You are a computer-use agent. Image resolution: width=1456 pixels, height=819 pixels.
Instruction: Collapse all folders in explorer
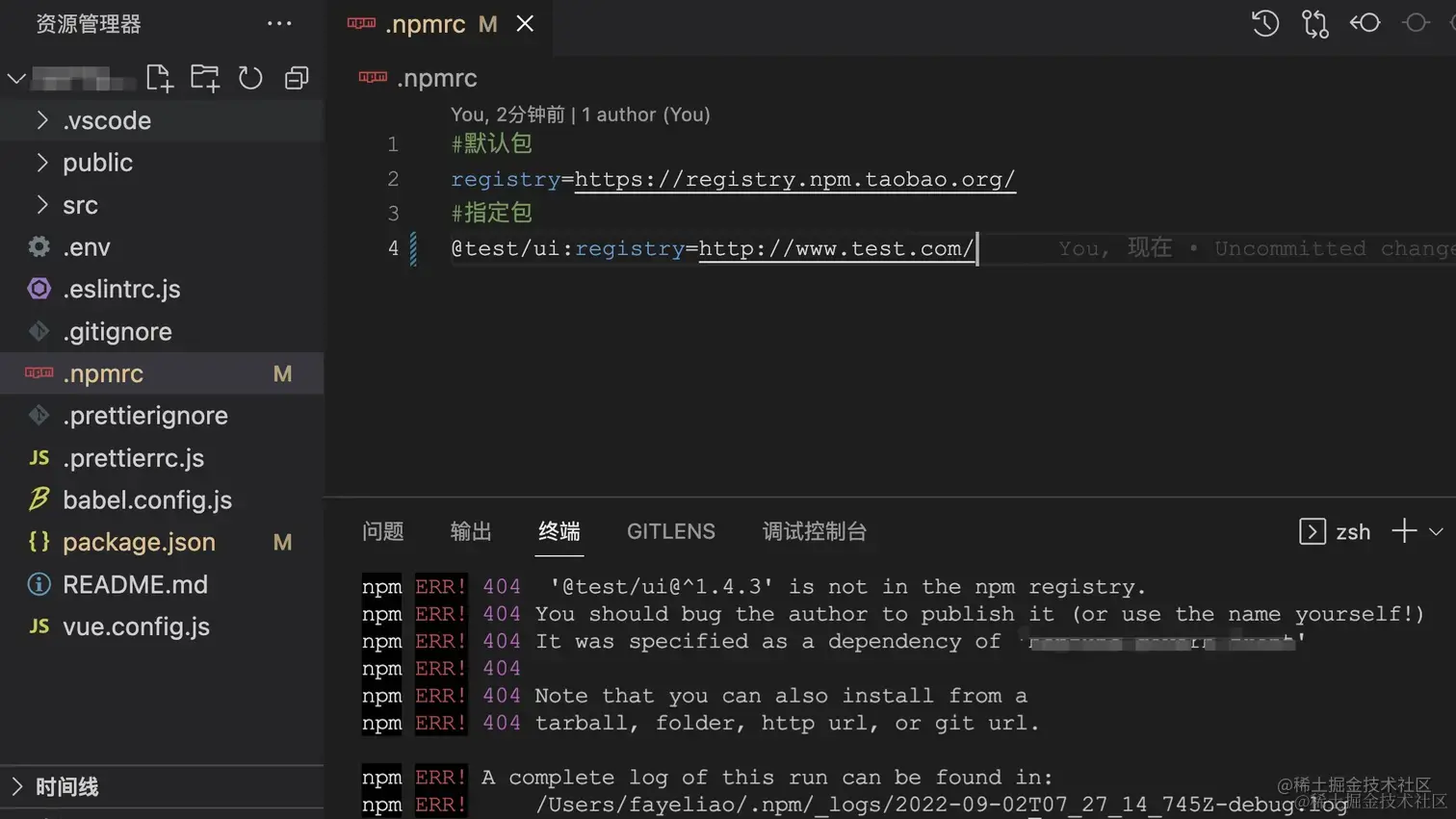tap(297, 78)
